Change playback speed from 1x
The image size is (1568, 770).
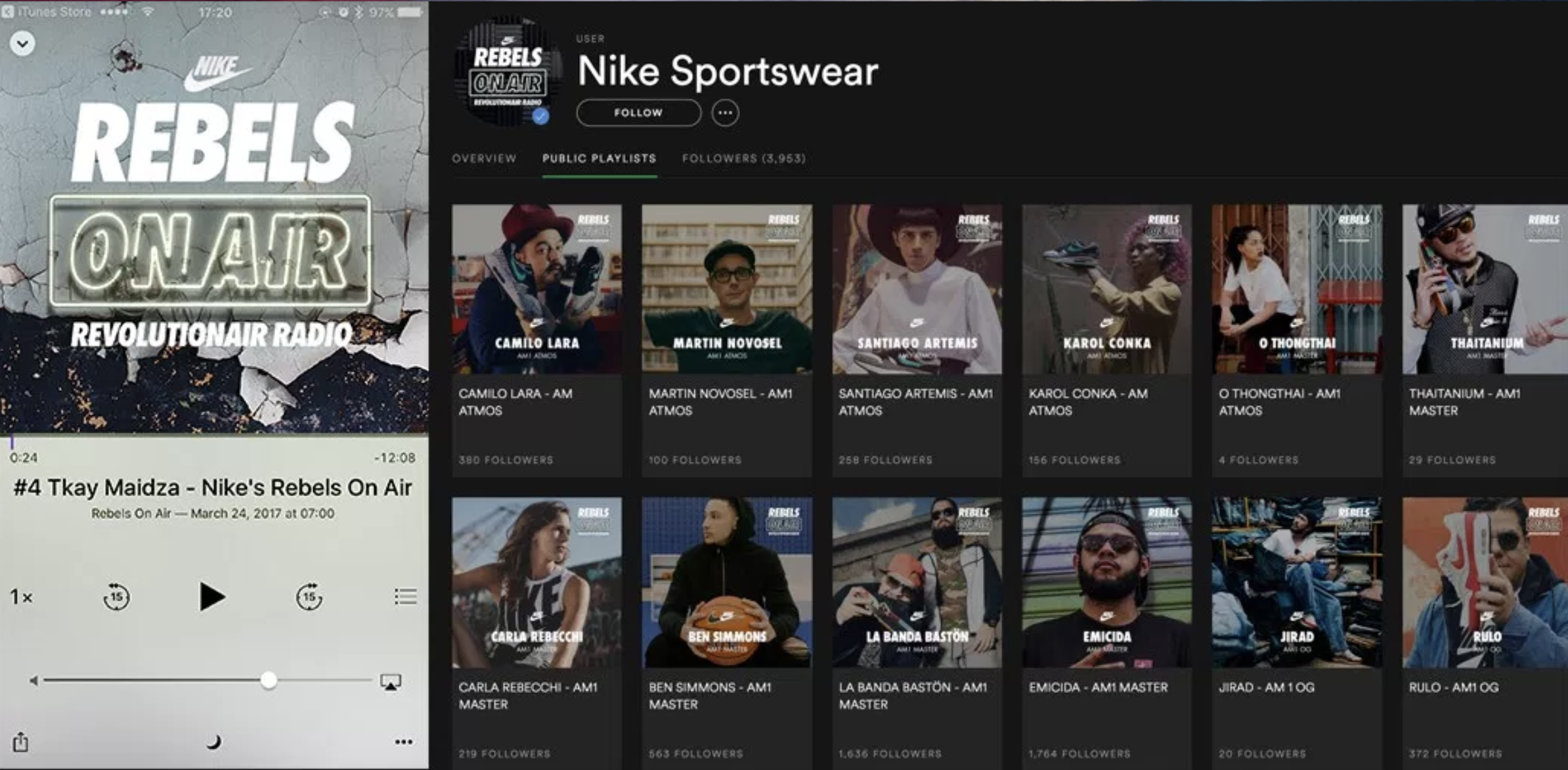pos(21,597)
